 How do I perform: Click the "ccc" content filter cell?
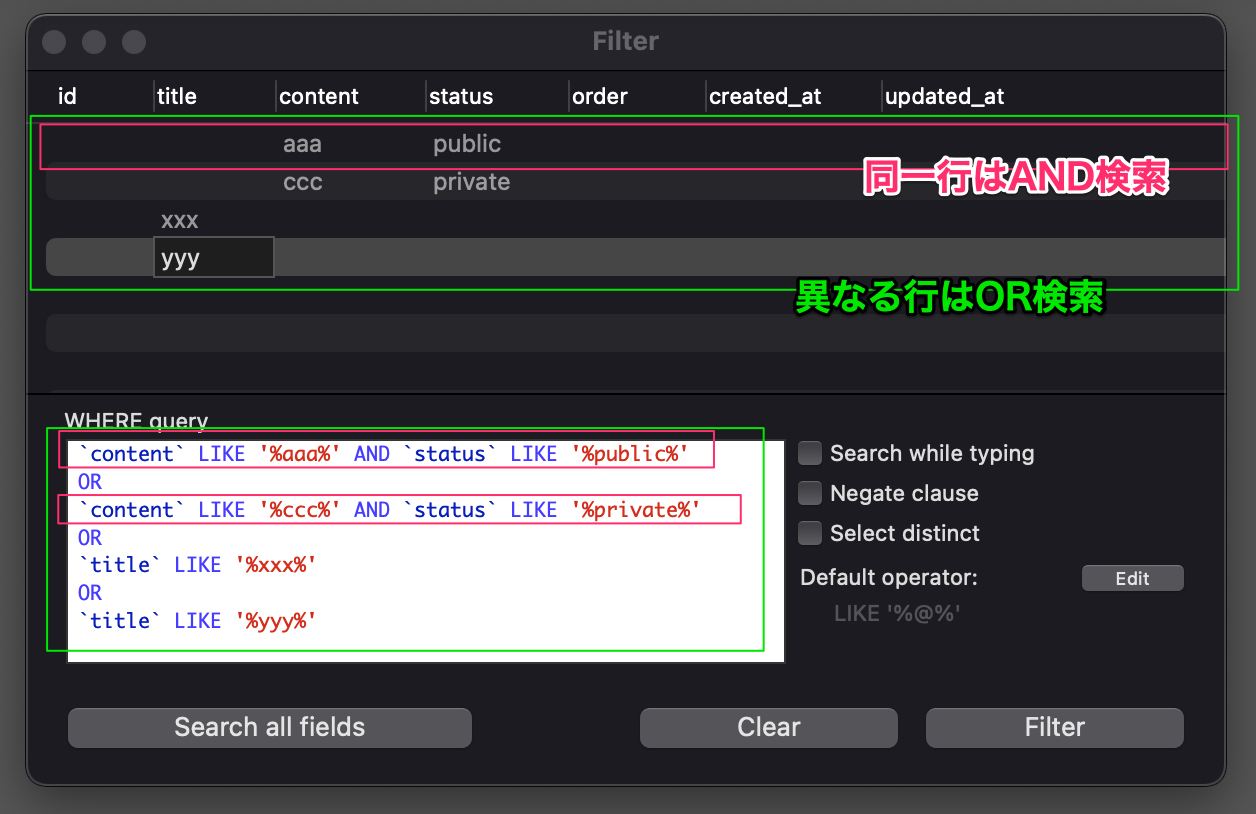click(x=303, y=182)
